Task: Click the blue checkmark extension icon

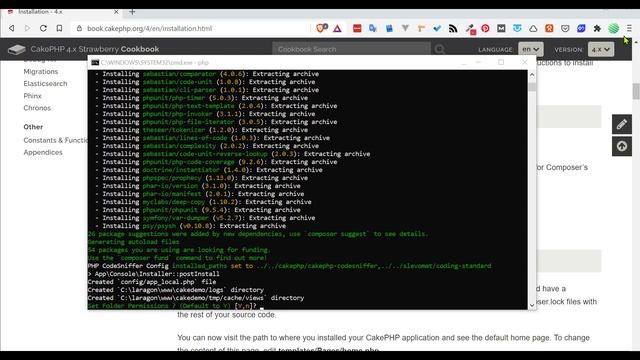Action: [x=437, y=28]
